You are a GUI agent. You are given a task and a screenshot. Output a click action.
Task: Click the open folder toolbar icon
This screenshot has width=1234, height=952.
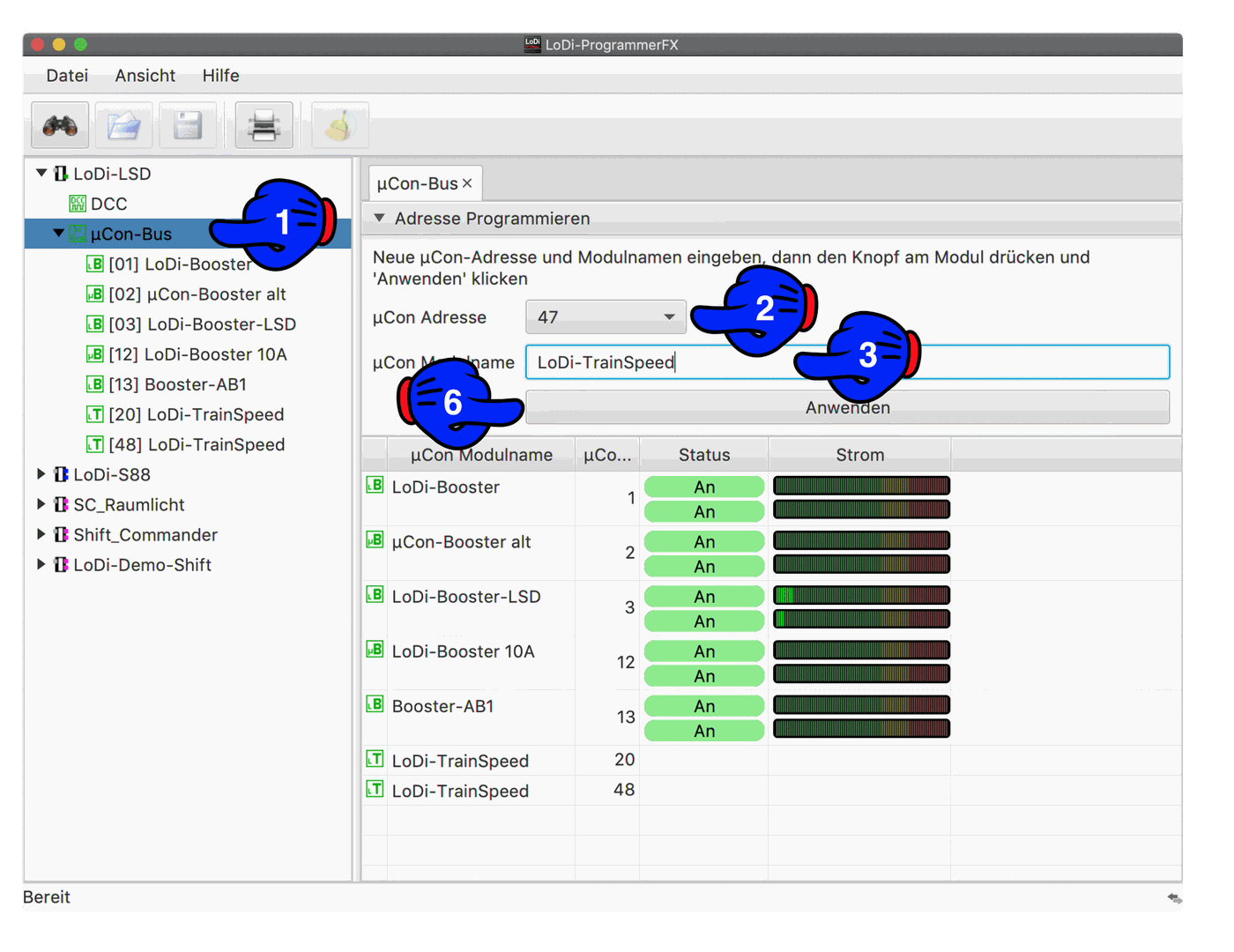pyautogui.click(x=123, y=126)
